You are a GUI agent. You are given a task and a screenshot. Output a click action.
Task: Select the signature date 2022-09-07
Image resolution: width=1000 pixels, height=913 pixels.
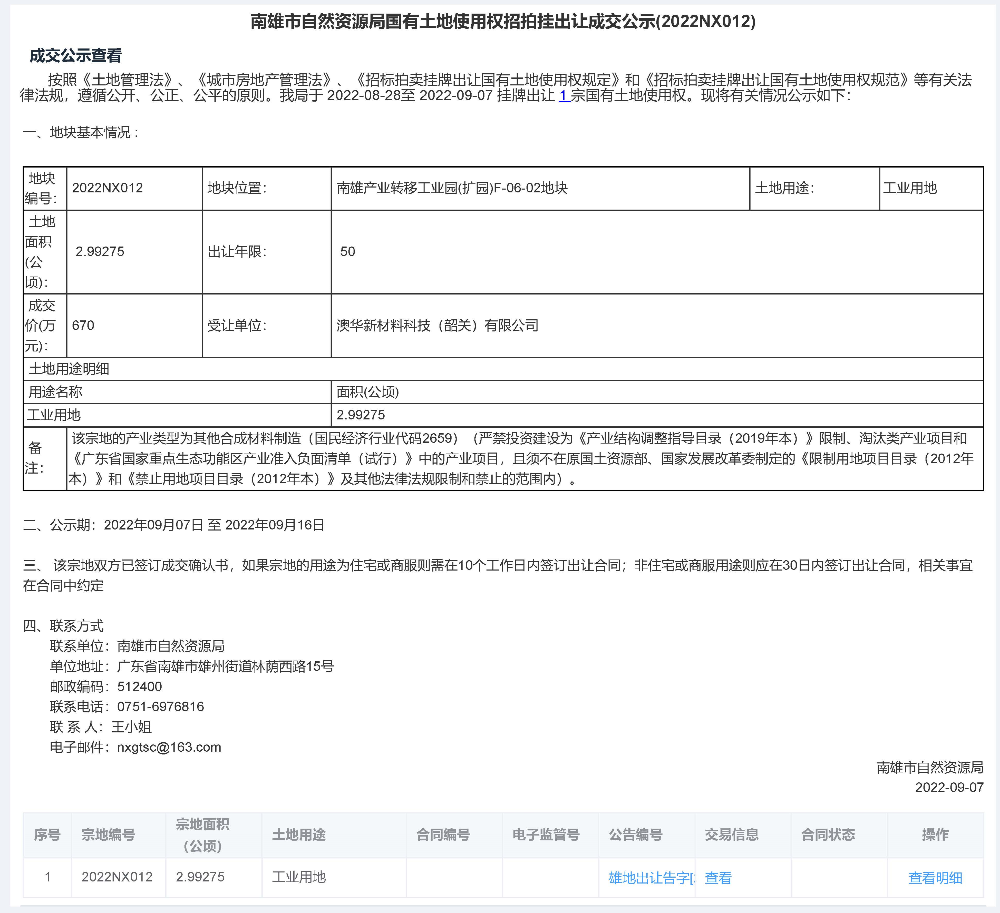pos(949,787)
